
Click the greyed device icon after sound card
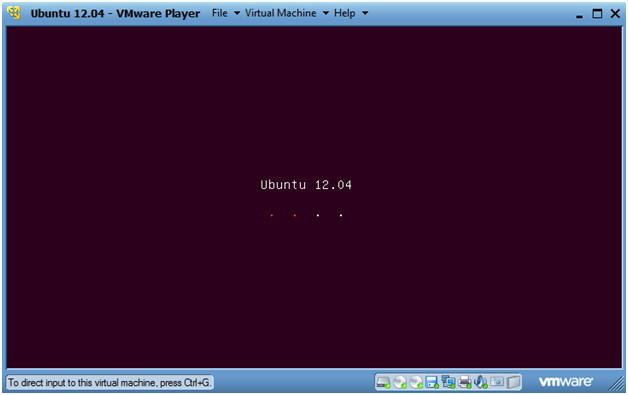tap(497, 382)
